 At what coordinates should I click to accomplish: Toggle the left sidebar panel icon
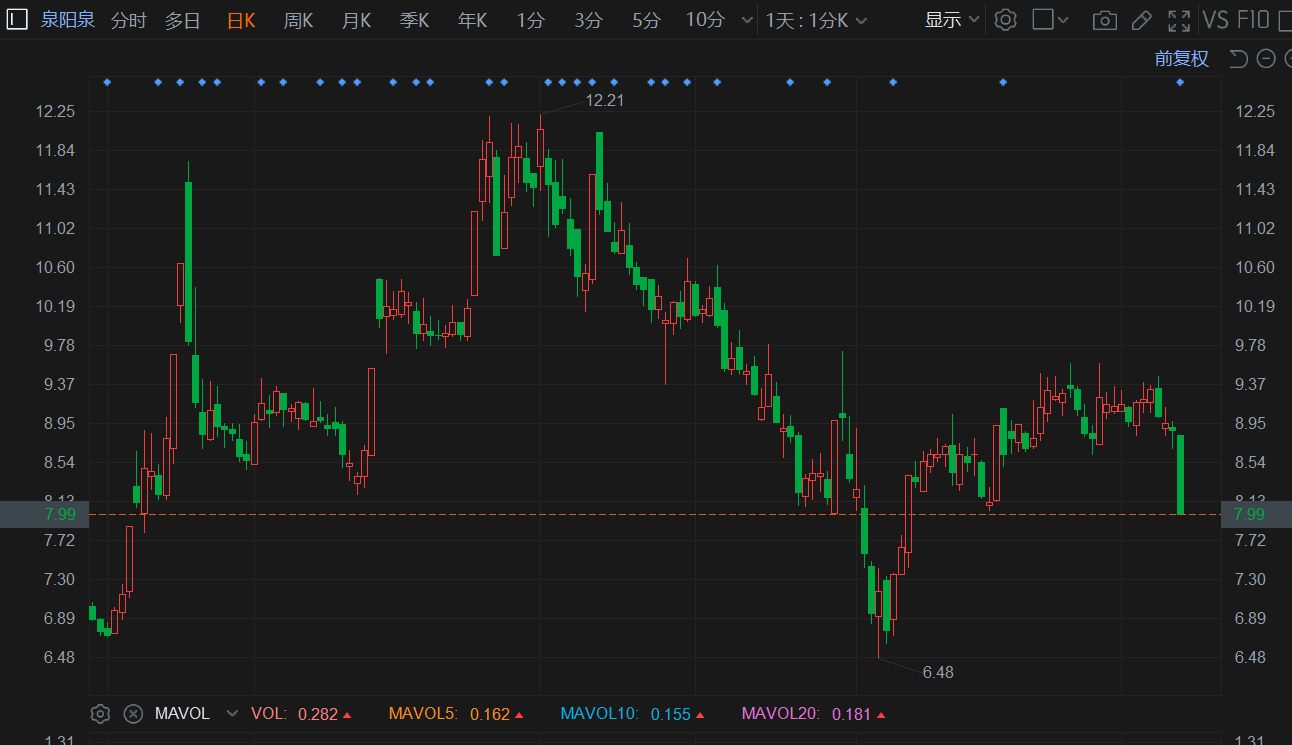tap(17, 19)
